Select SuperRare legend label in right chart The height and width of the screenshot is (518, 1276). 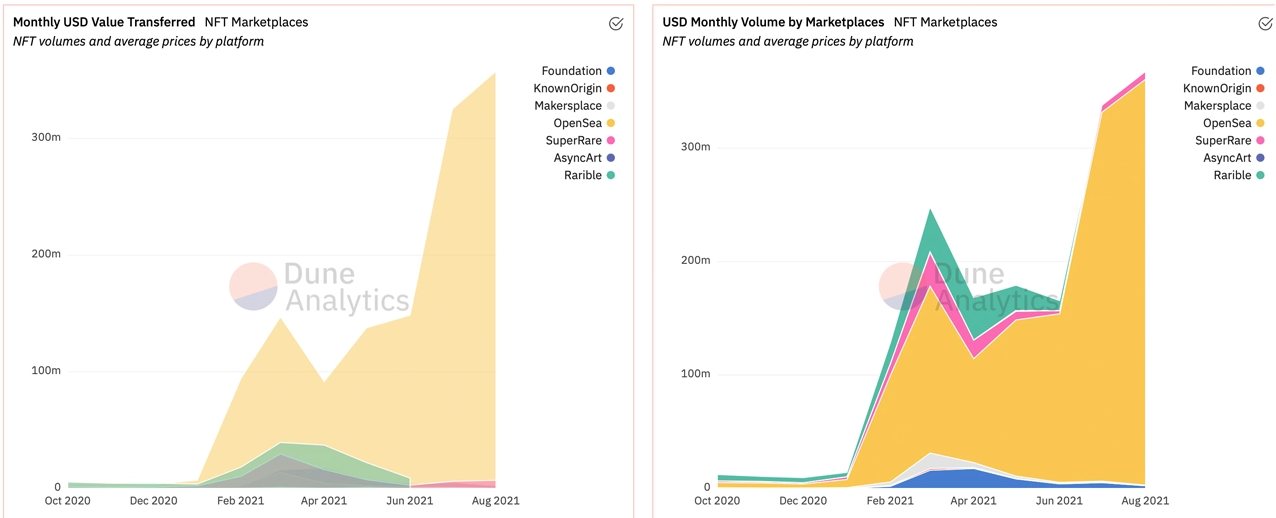(1224, 141)
